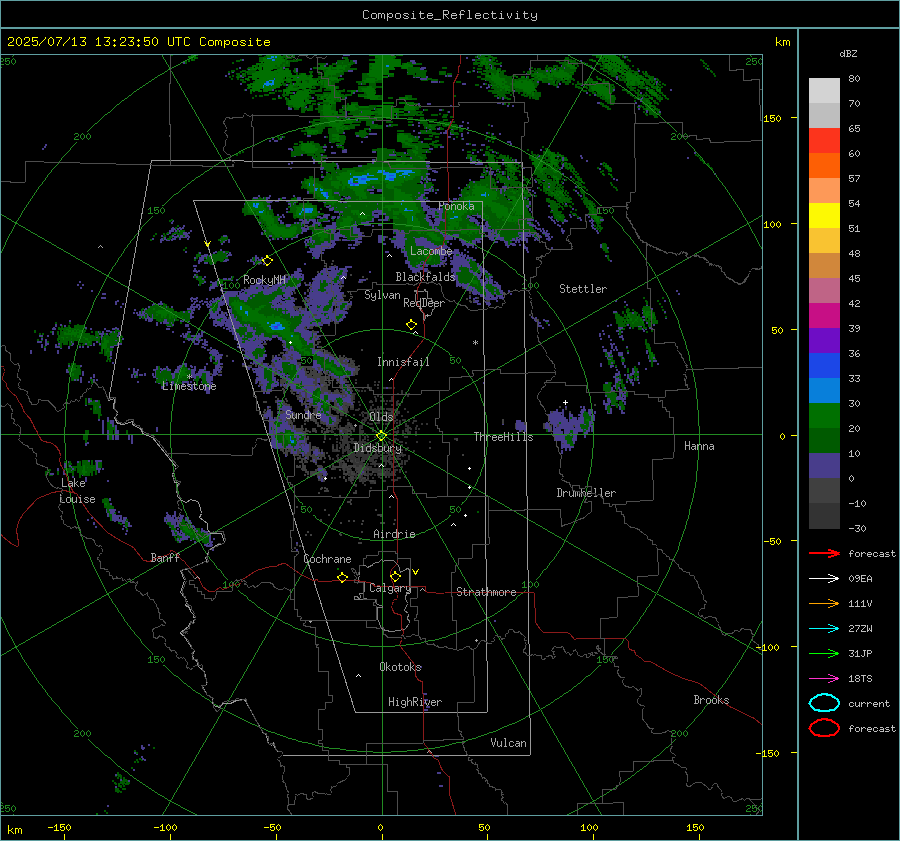This screenshot has height=841, width=900.
Task: Click the Calgary city label
Action: [x=390, y=588]
